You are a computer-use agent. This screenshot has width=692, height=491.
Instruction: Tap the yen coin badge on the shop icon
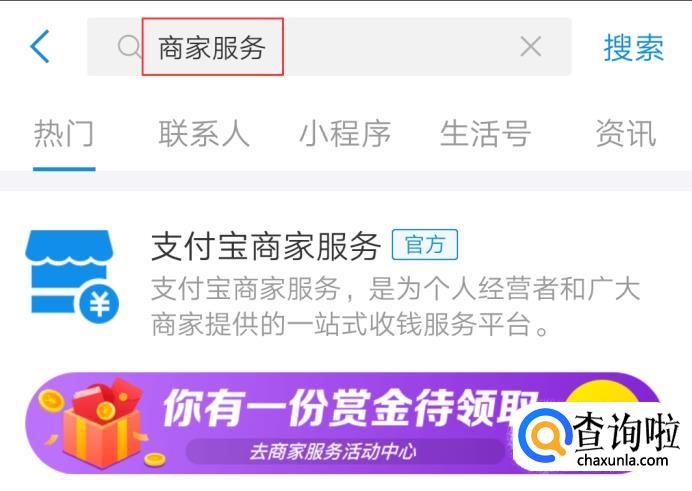99,304
